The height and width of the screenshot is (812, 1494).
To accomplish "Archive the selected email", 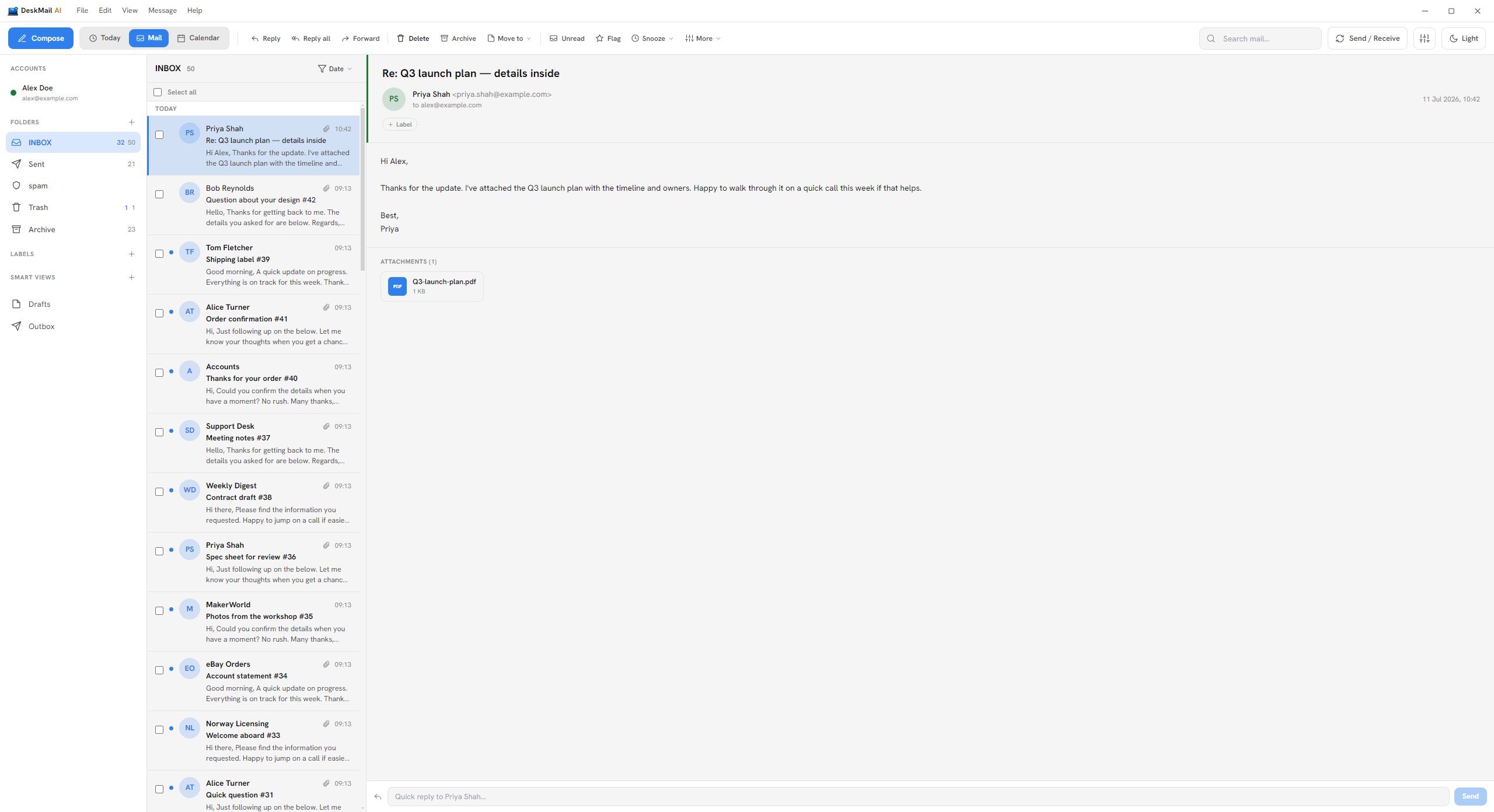I will (x=458, y=38).
